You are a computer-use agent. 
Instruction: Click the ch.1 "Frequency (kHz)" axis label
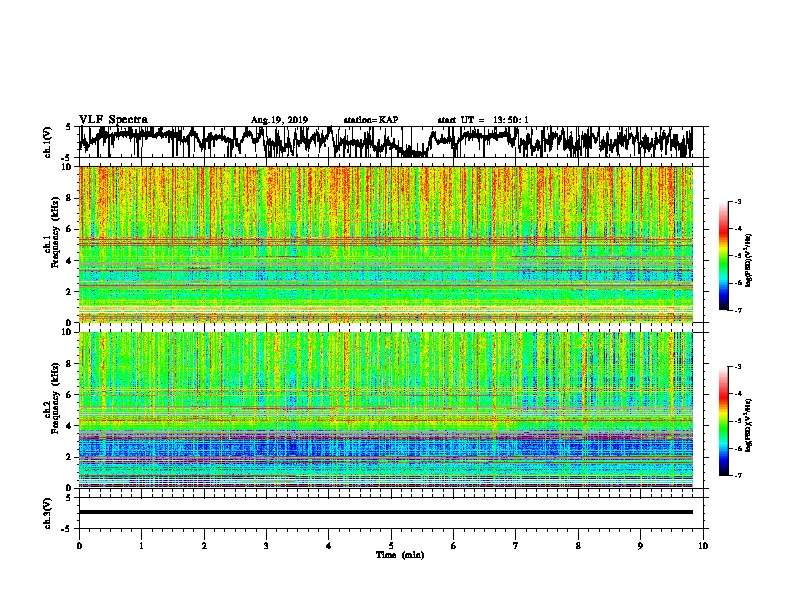click(55, 234)
